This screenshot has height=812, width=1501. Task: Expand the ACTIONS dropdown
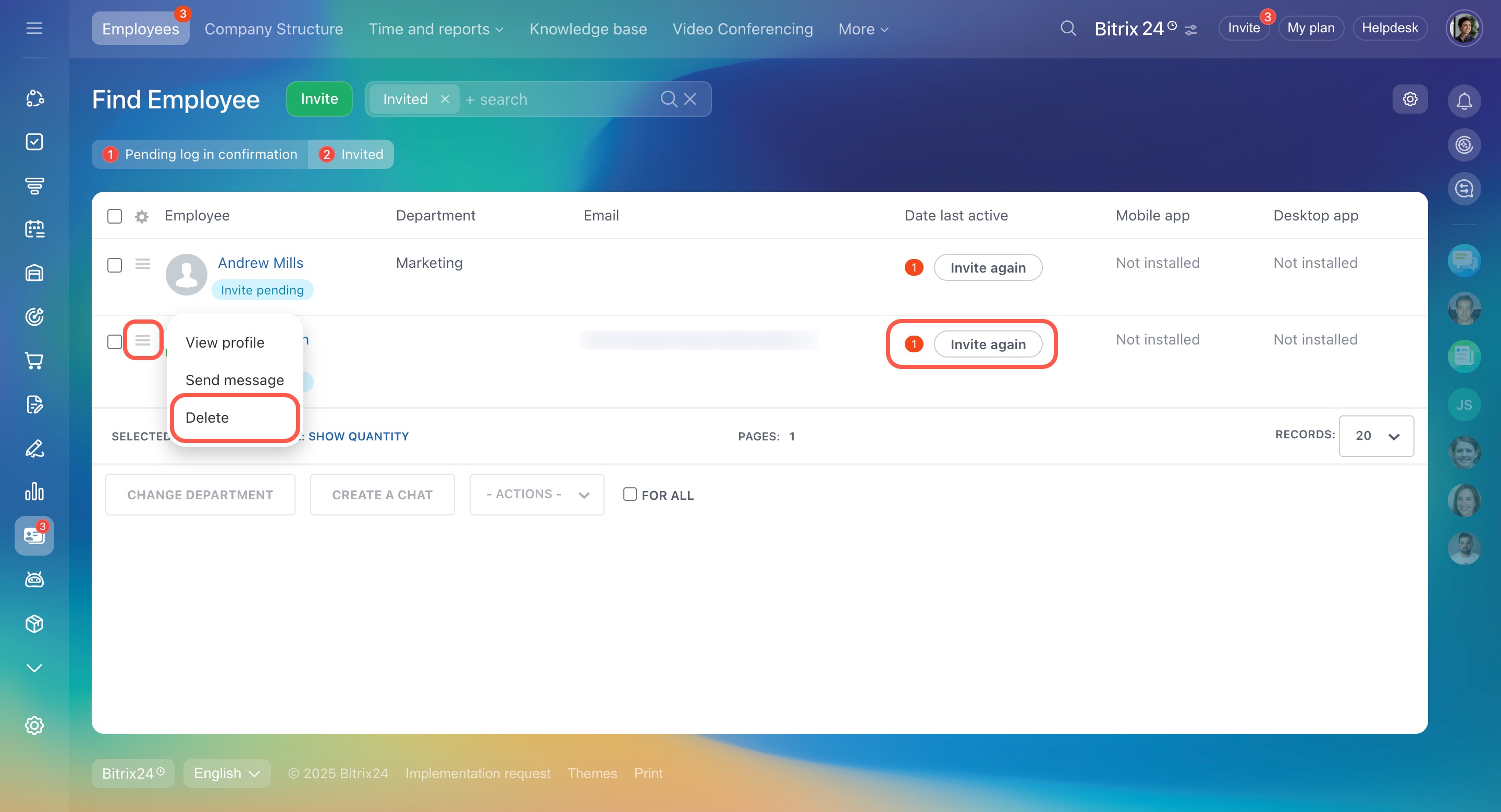(536, 494)
